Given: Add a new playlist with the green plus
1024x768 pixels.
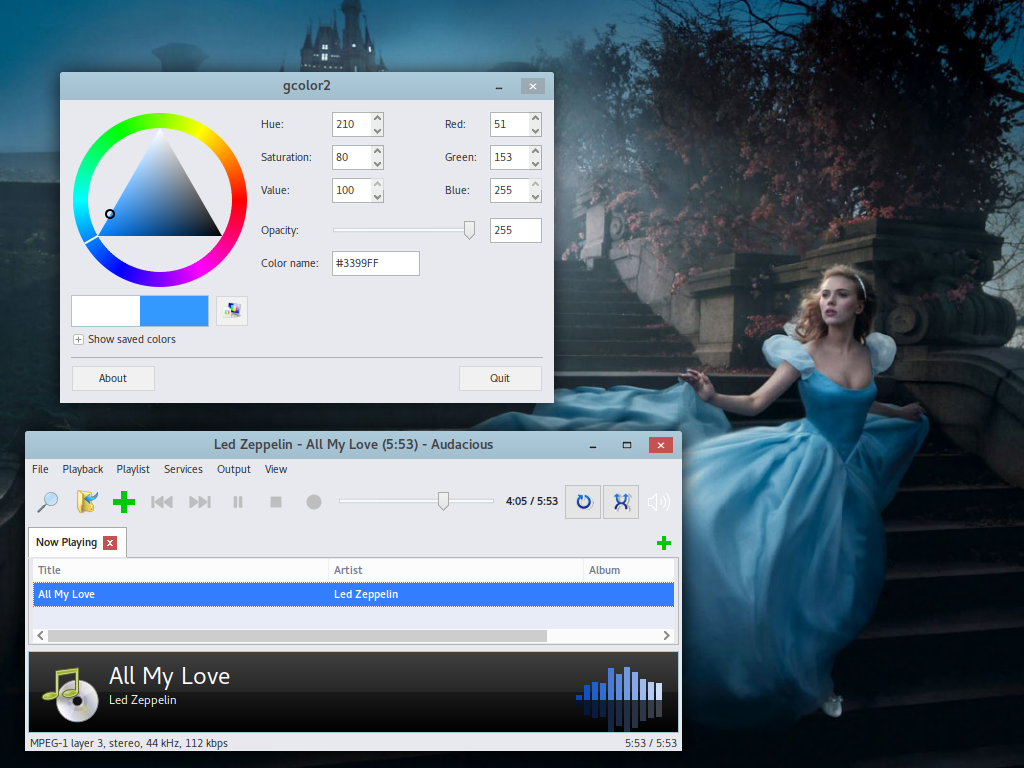Looking at the screenshot, I should pyautogui.click(x=664, y=543).
